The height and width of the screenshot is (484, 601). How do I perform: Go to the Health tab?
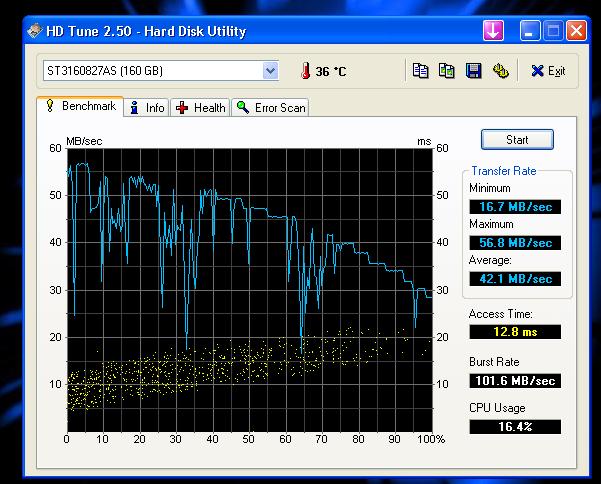(x=201, y=107)
